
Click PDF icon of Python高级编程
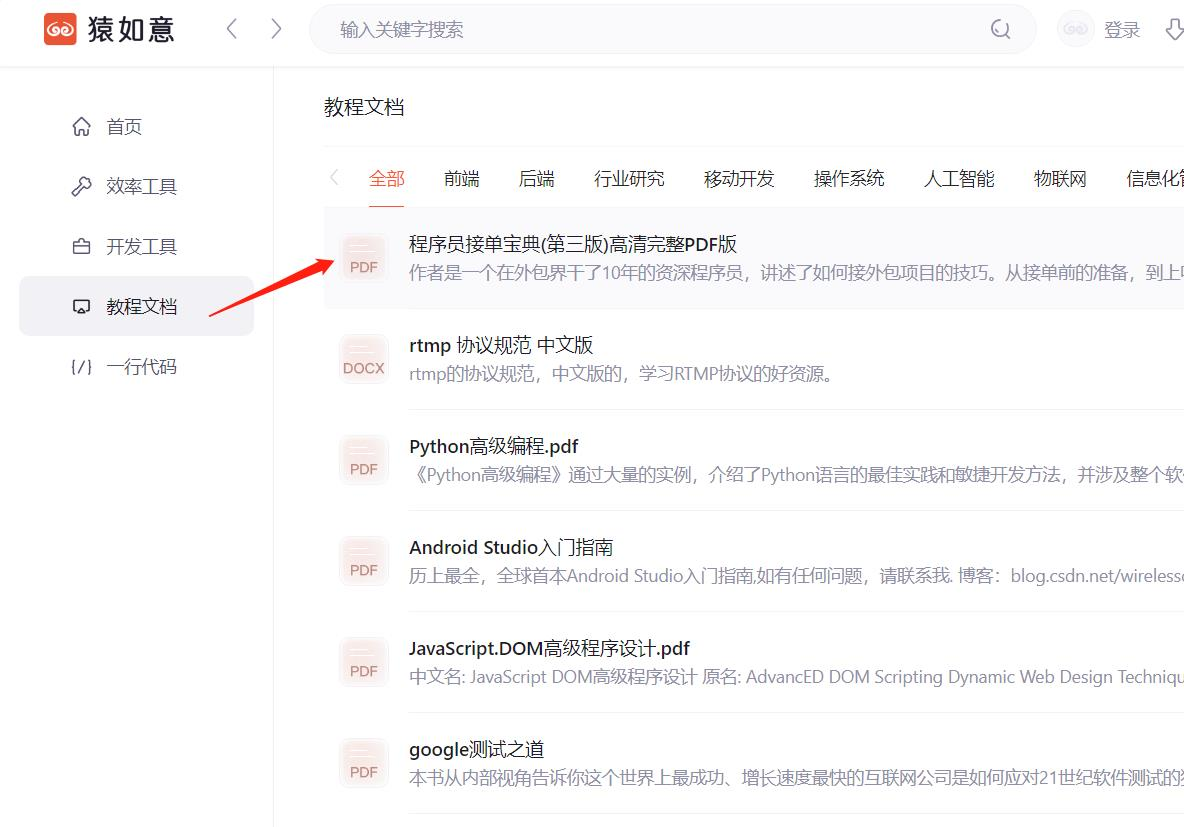click(364, 460)
